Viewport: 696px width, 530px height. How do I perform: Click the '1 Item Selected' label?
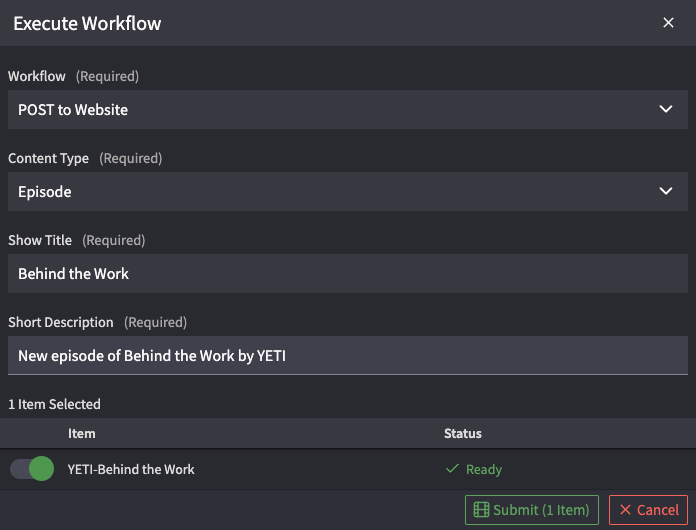(x=54, y=404)
